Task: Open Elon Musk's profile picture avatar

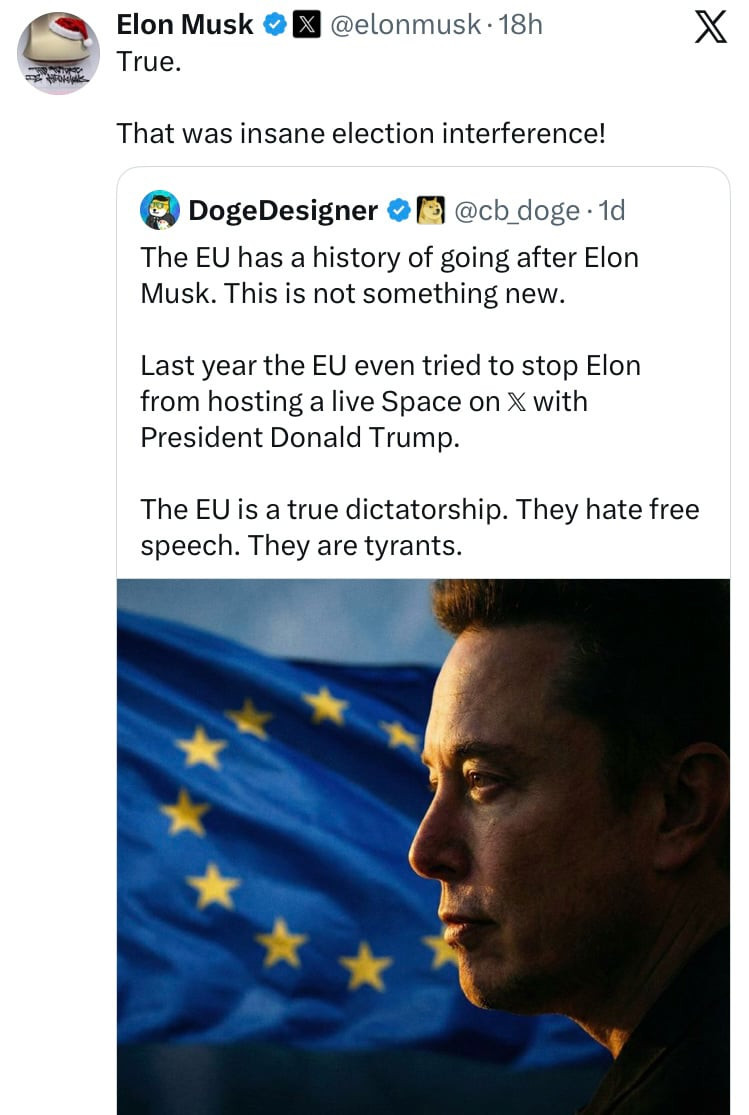Action: tap(58, 54)
